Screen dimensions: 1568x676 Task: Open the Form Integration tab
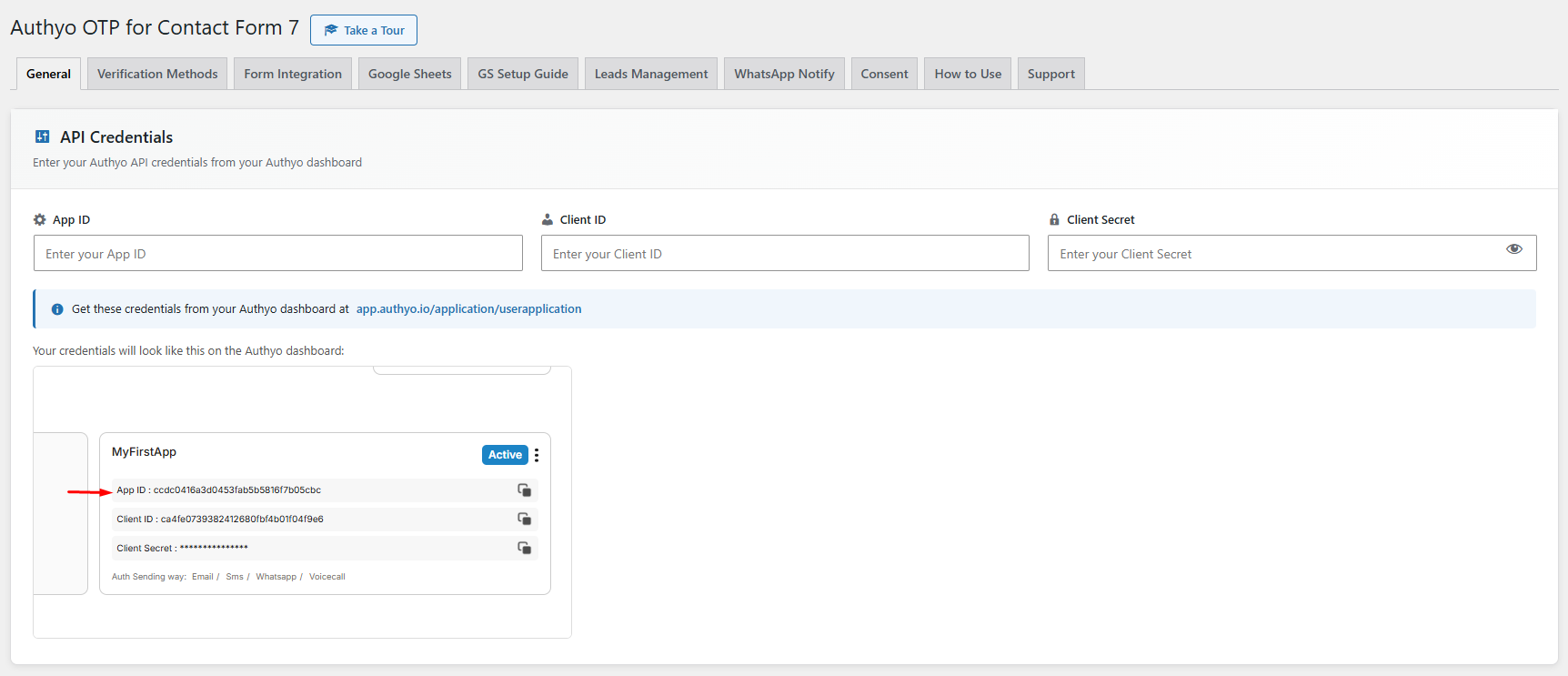click(x=293, y=74)
